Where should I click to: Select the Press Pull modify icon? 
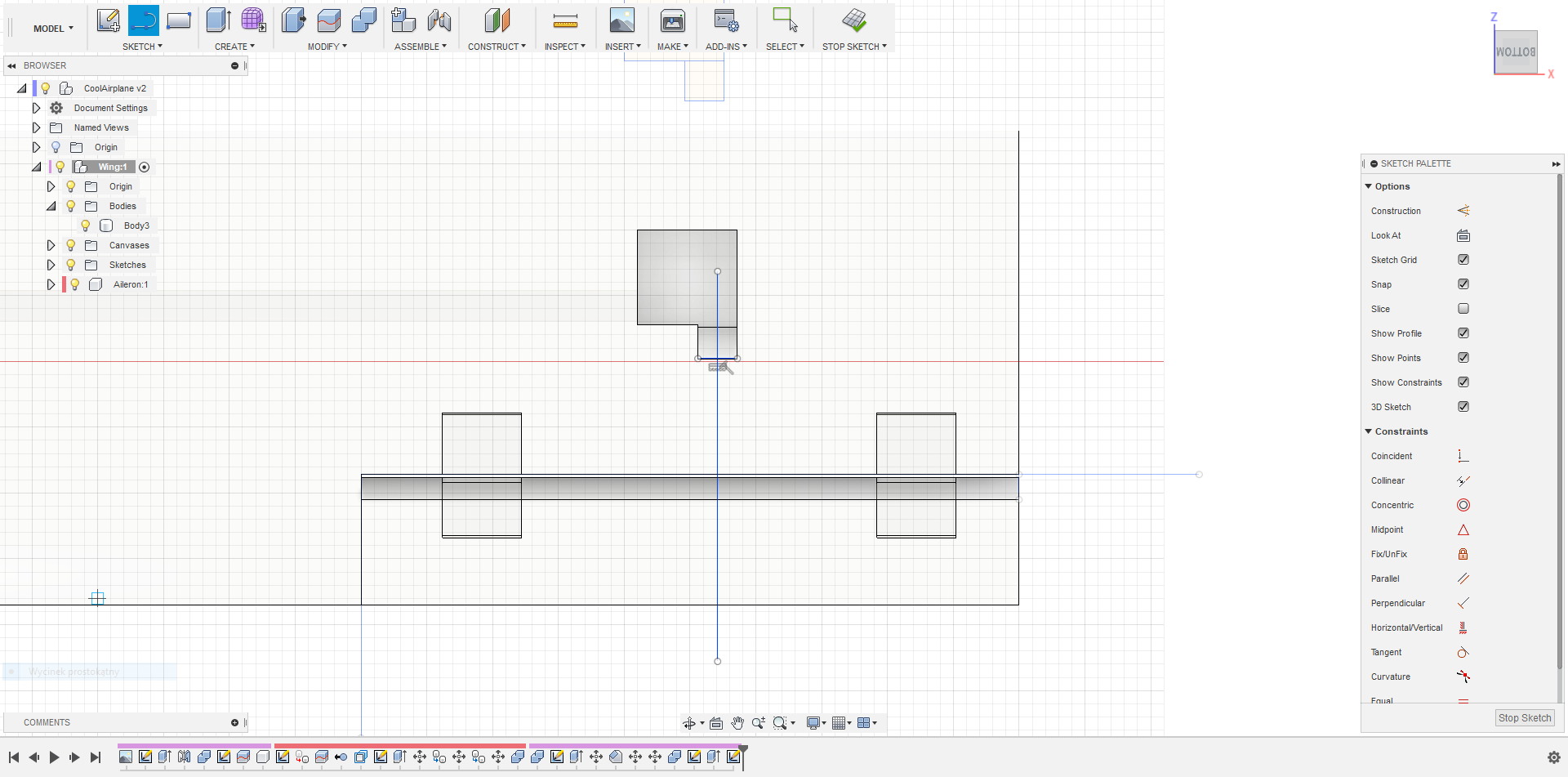[x=293, y=20]
